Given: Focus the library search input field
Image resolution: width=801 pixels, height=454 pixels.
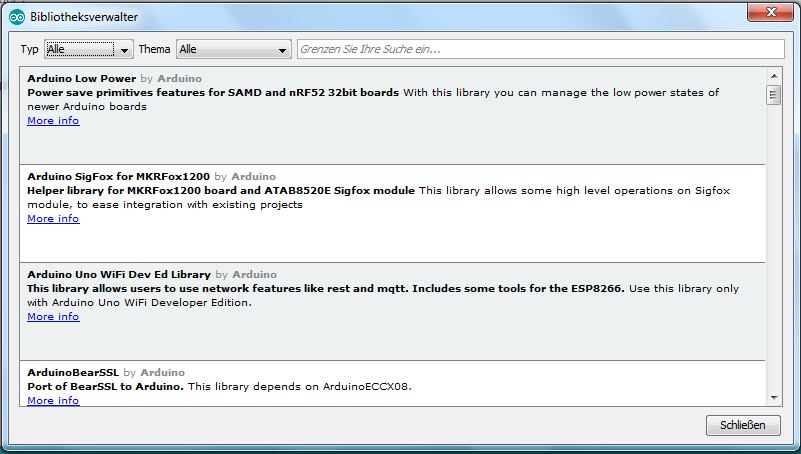Looking at the screenshot, I should coord(540,49).
